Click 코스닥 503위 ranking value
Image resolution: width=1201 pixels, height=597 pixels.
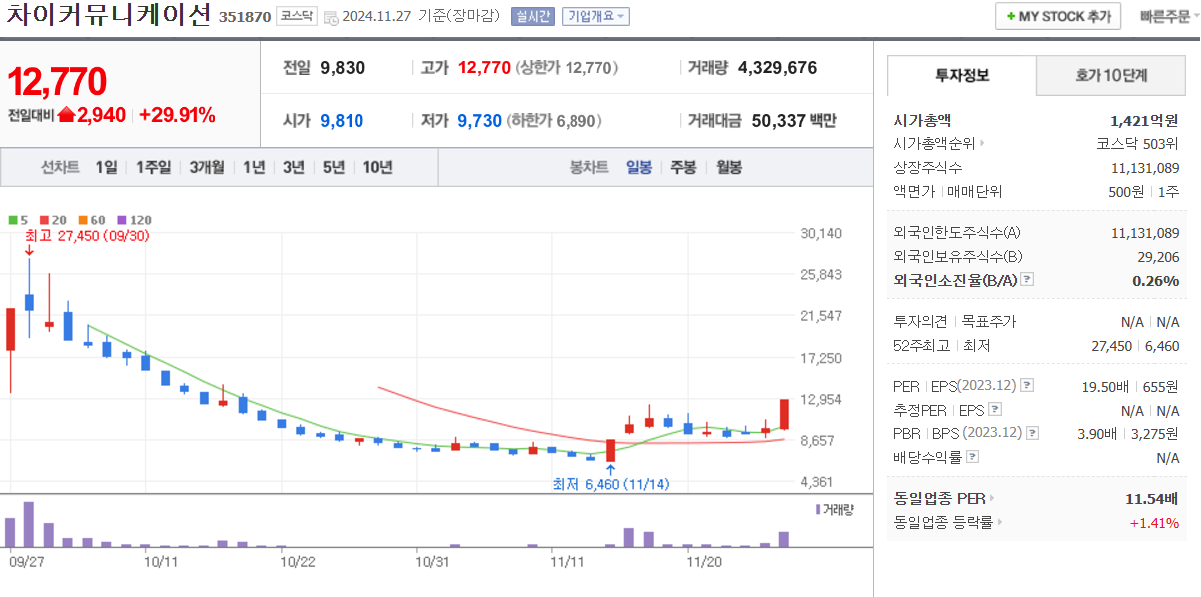pos(1137,144)
